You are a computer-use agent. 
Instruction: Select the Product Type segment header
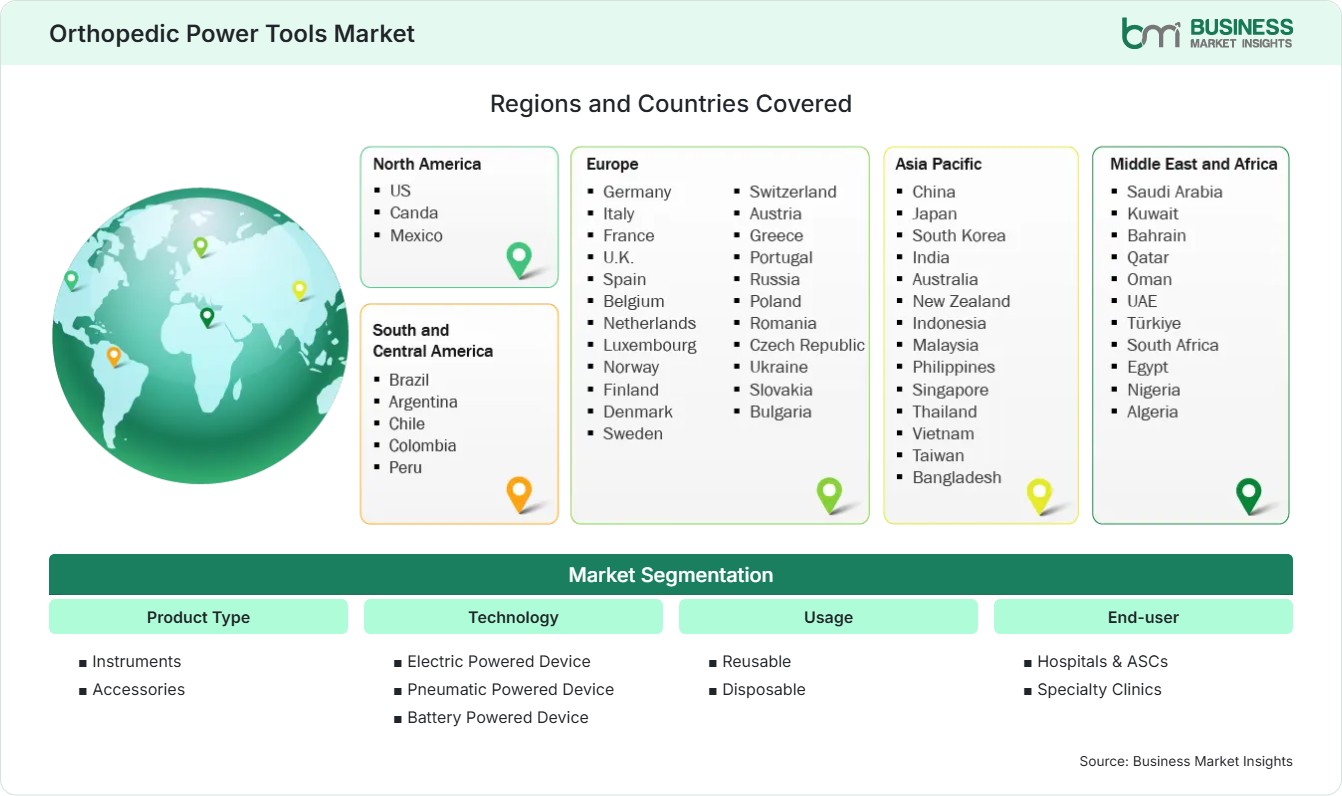(x=198, y=617)
